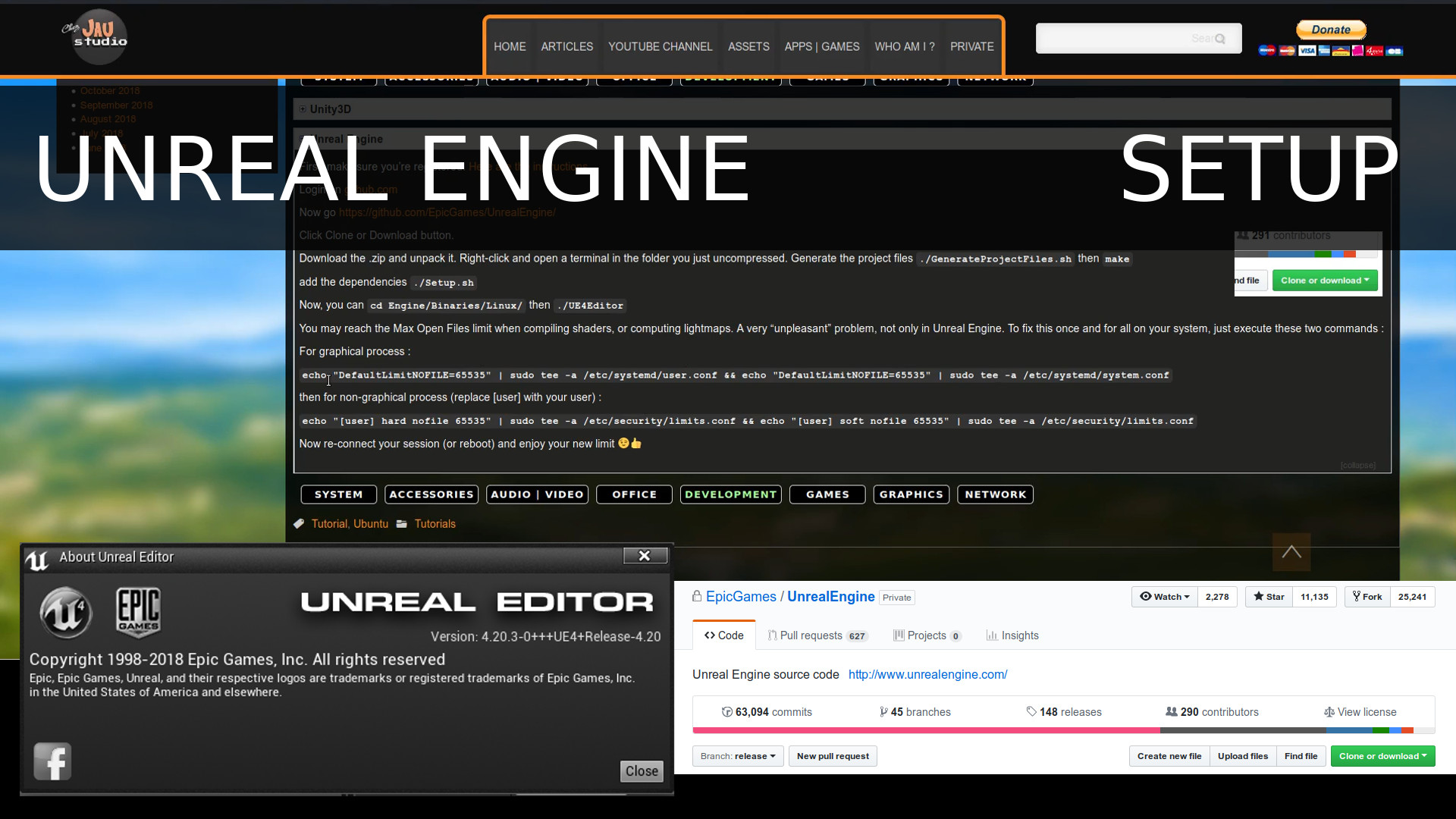
Task: Open the ASSETS menu item
Action: 748,46
